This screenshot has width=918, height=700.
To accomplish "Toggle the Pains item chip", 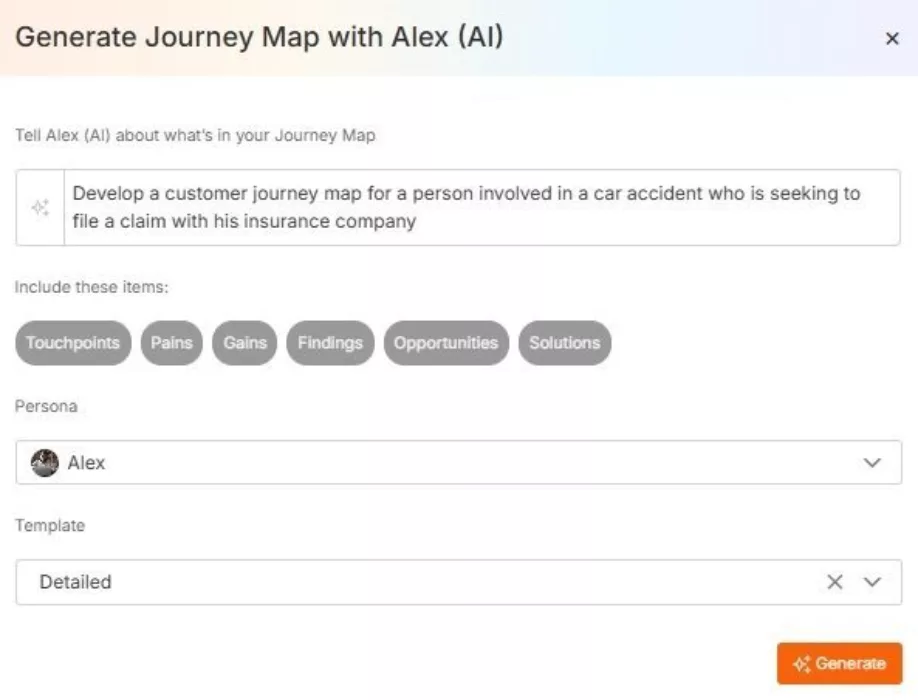I will pyautogui.click(x=171, y=342).
